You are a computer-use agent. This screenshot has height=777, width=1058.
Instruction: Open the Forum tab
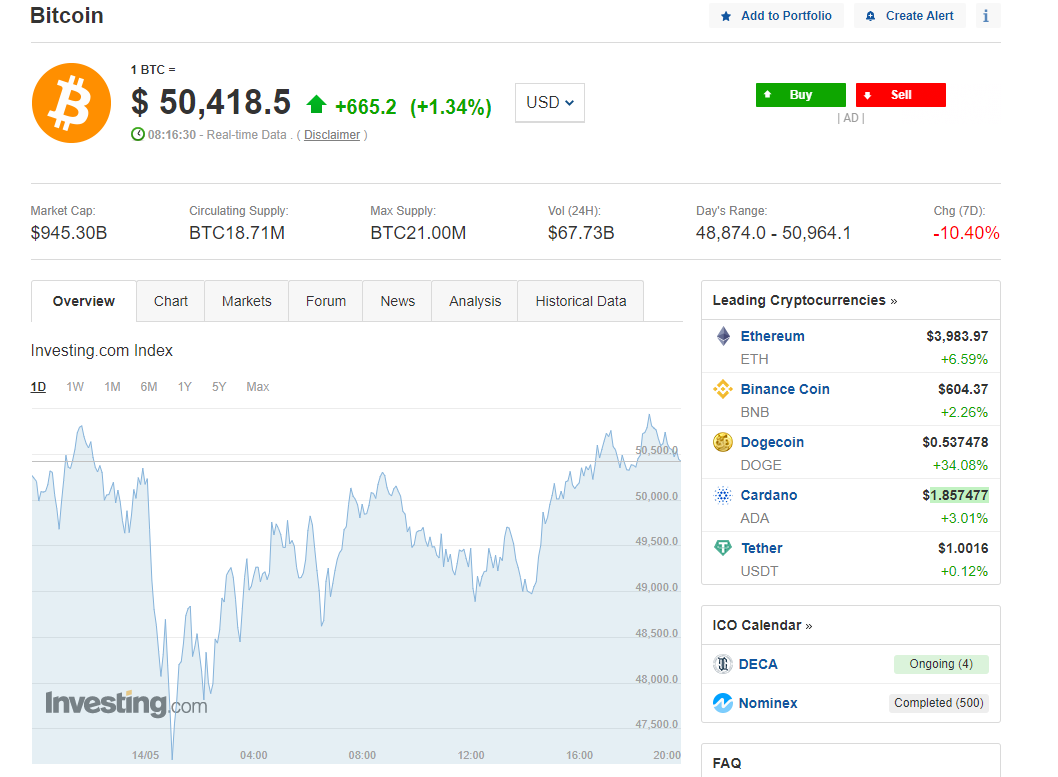coord(326,301)
